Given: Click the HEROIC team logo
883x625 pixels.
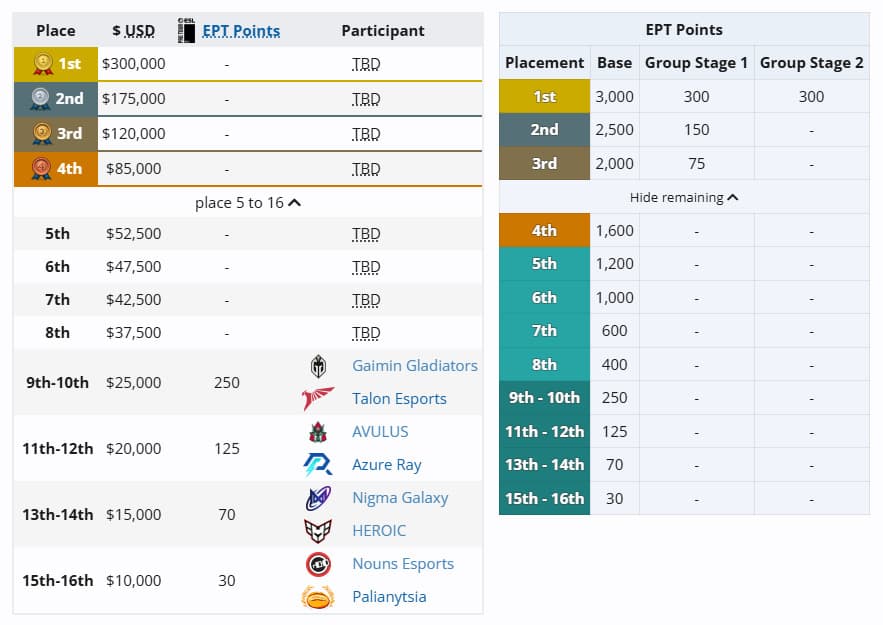Looking at the screenshot, I should 318,531.
